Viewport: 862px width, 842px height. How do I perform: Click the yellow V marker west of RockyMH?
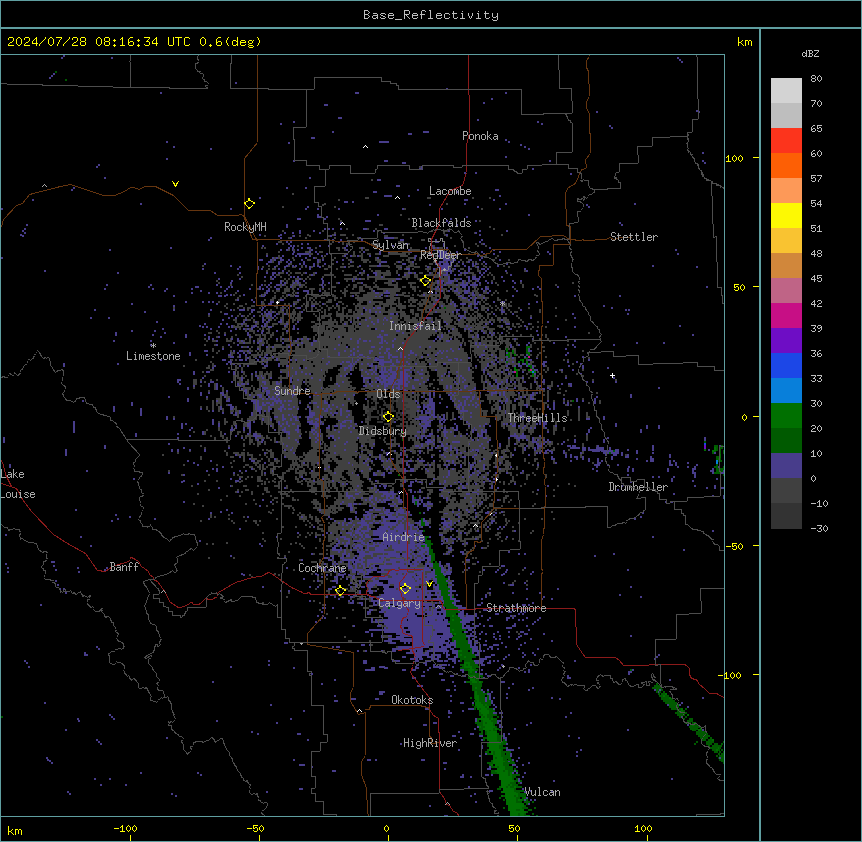(175, 184)
